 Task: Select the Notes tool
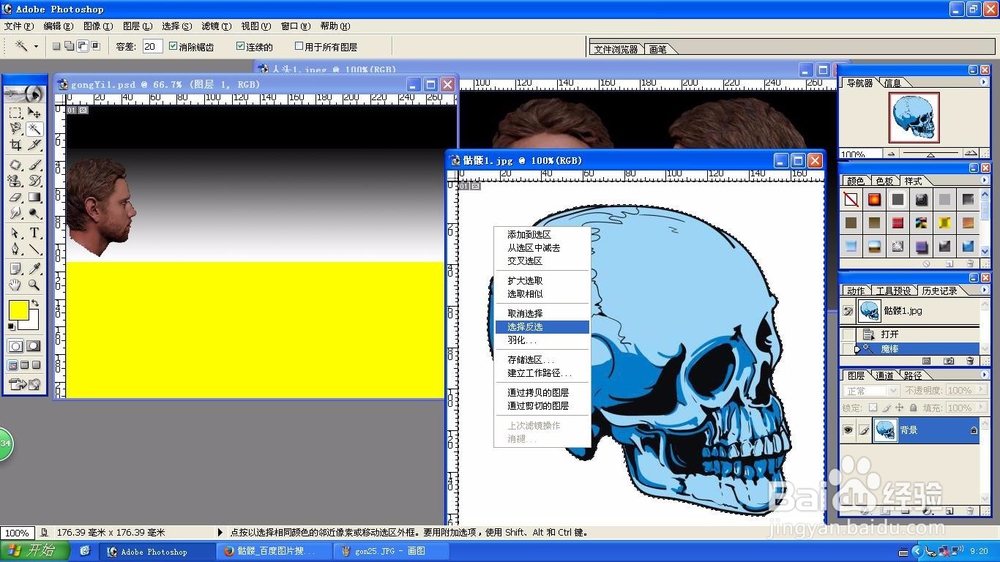point(16,269)
